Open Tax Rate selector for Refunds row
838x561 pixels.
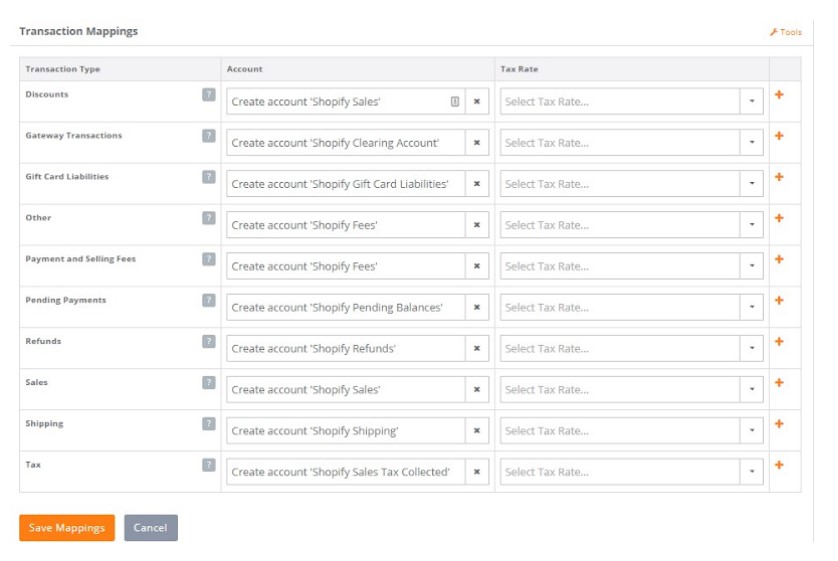[x=752, y=349]
